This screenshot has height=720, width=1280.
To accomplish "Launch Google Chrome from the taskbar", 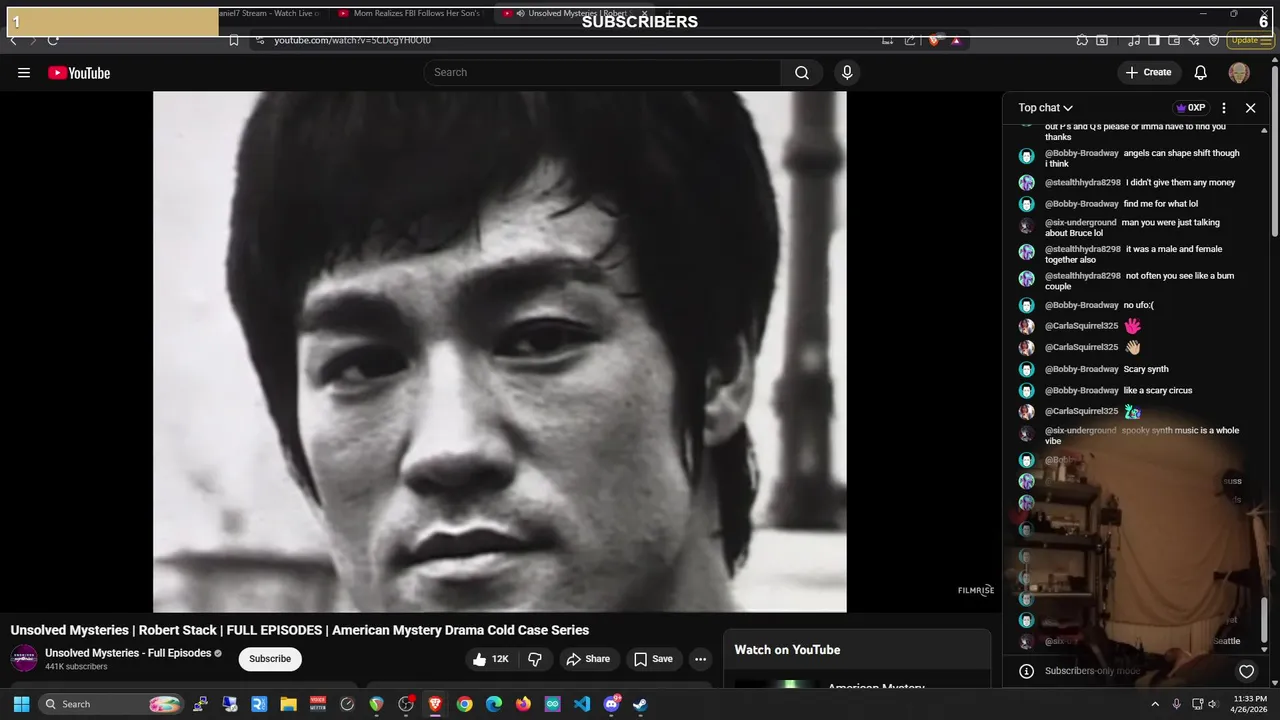I will pos(464,704).
